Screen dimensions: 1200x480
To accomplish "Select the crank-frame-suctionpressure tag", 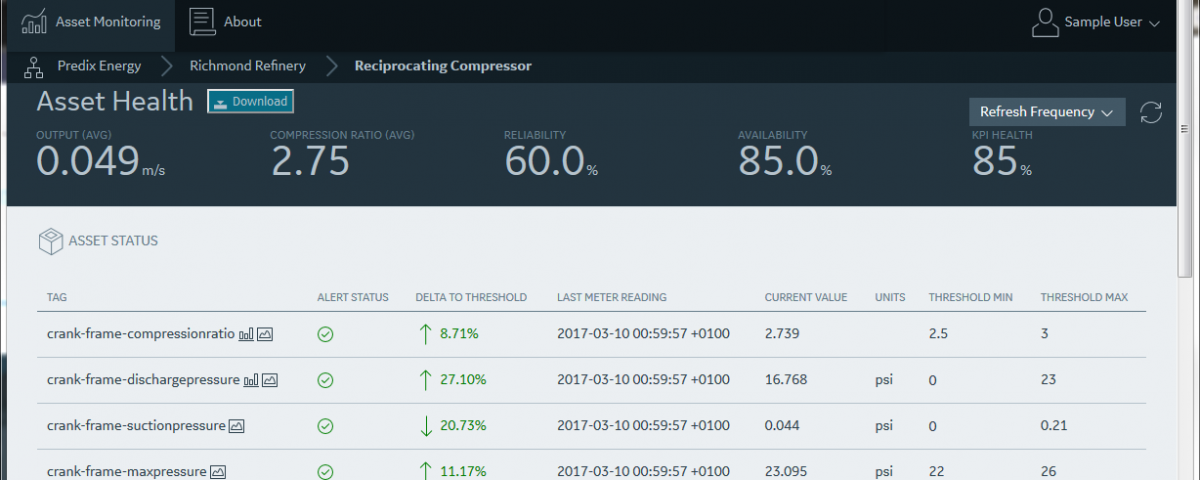I will (x=136, y=425).
